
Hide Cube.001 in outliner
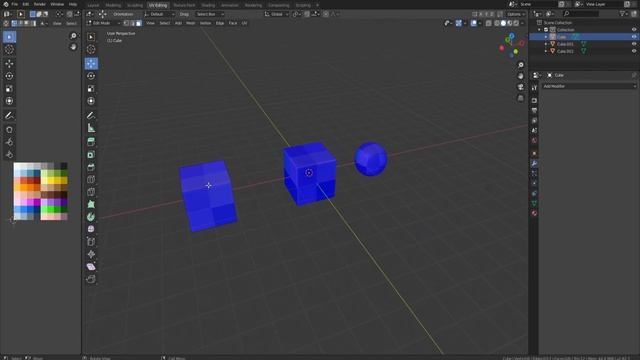[634, 44]
